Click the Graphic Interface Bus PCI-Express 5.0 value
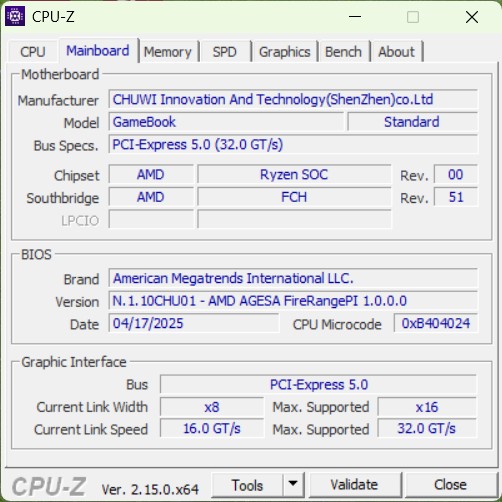This screenshot has height=502, width=502. (x=318, y=384)
